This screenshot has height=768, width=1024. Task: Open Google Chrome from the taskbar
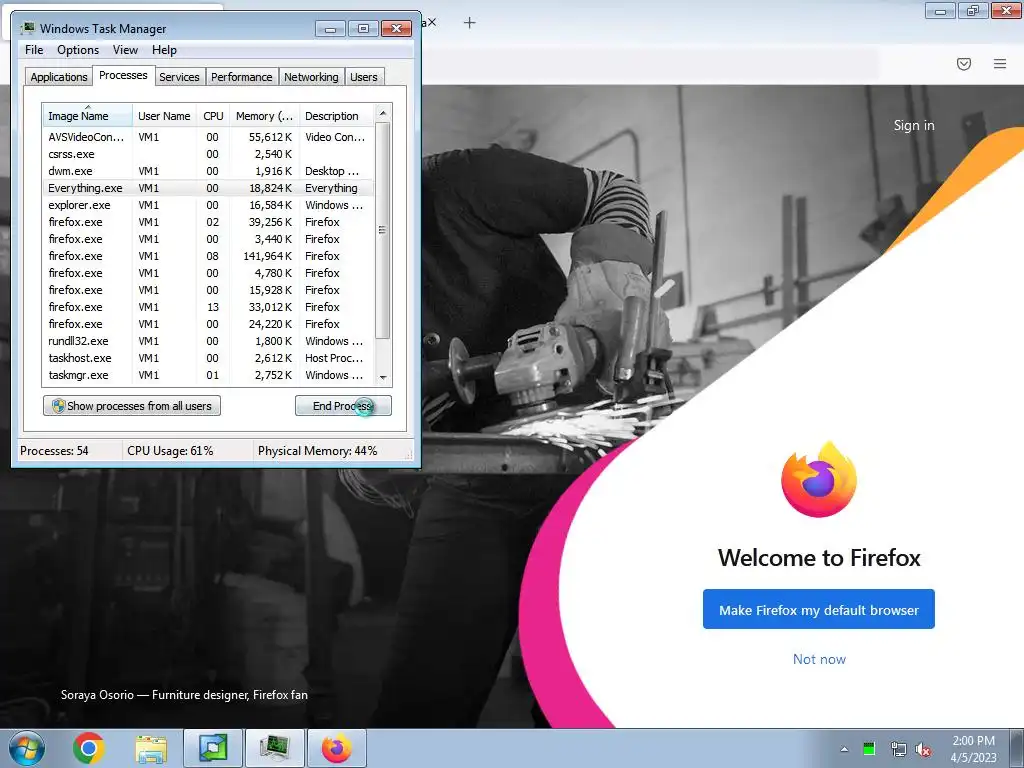(x=89, y=748)
